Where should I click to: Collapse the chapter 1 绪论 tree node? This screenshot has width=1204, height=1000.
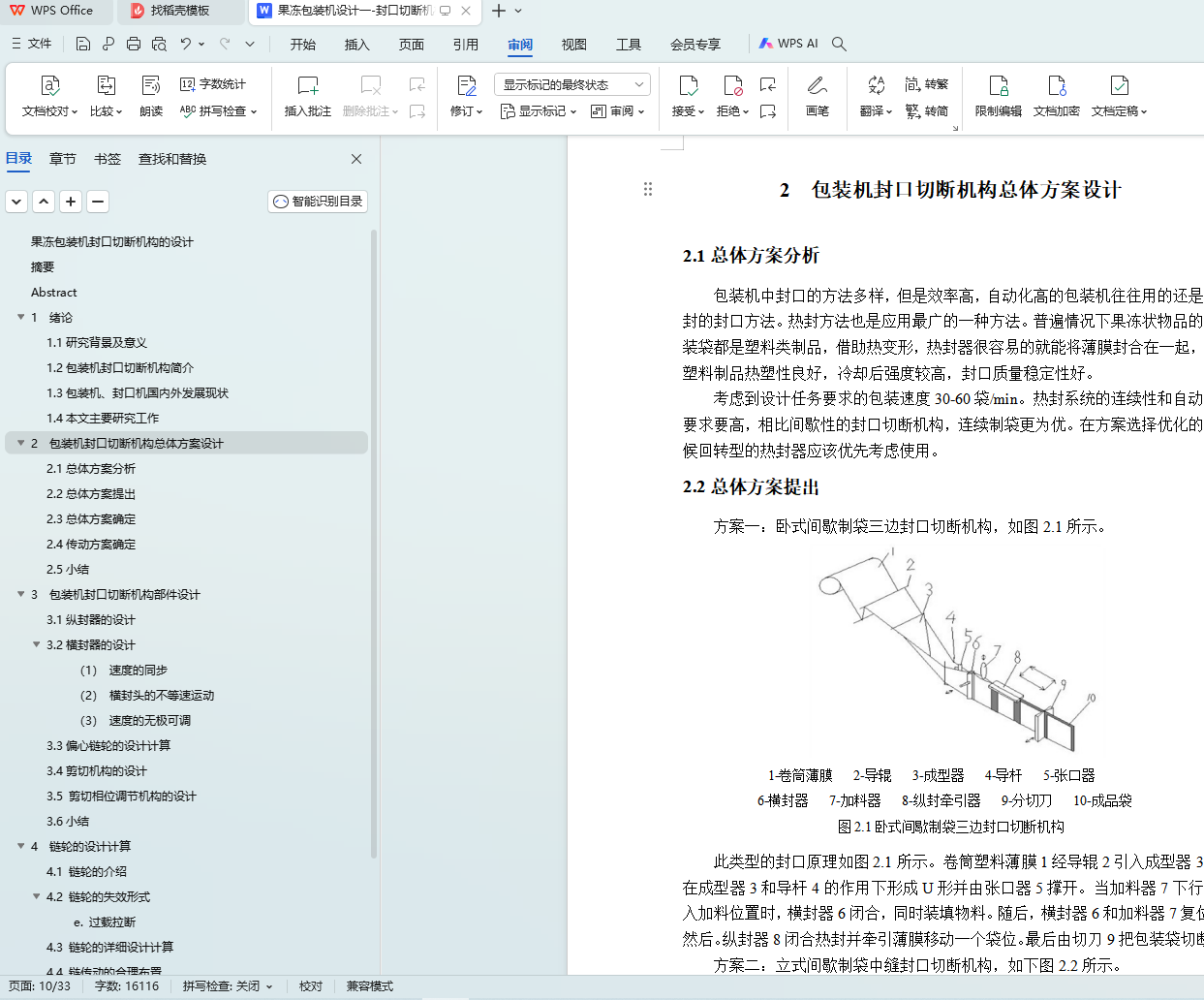click(x=21, y=317)
